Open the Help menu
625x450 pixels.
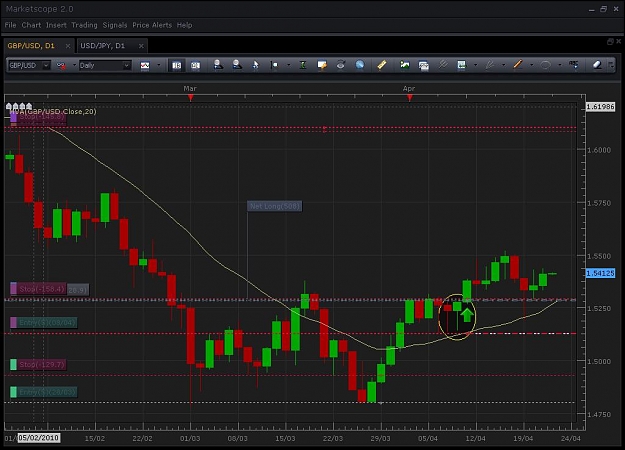185,25
